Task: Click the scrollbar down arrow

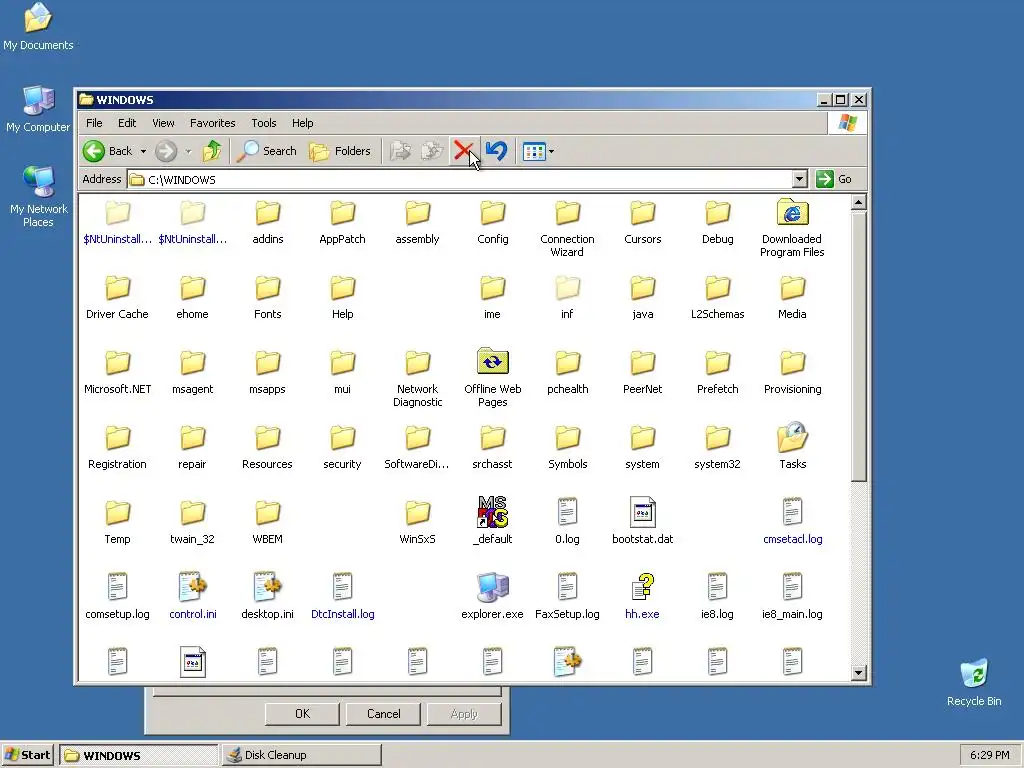Action: coord(858,673)
